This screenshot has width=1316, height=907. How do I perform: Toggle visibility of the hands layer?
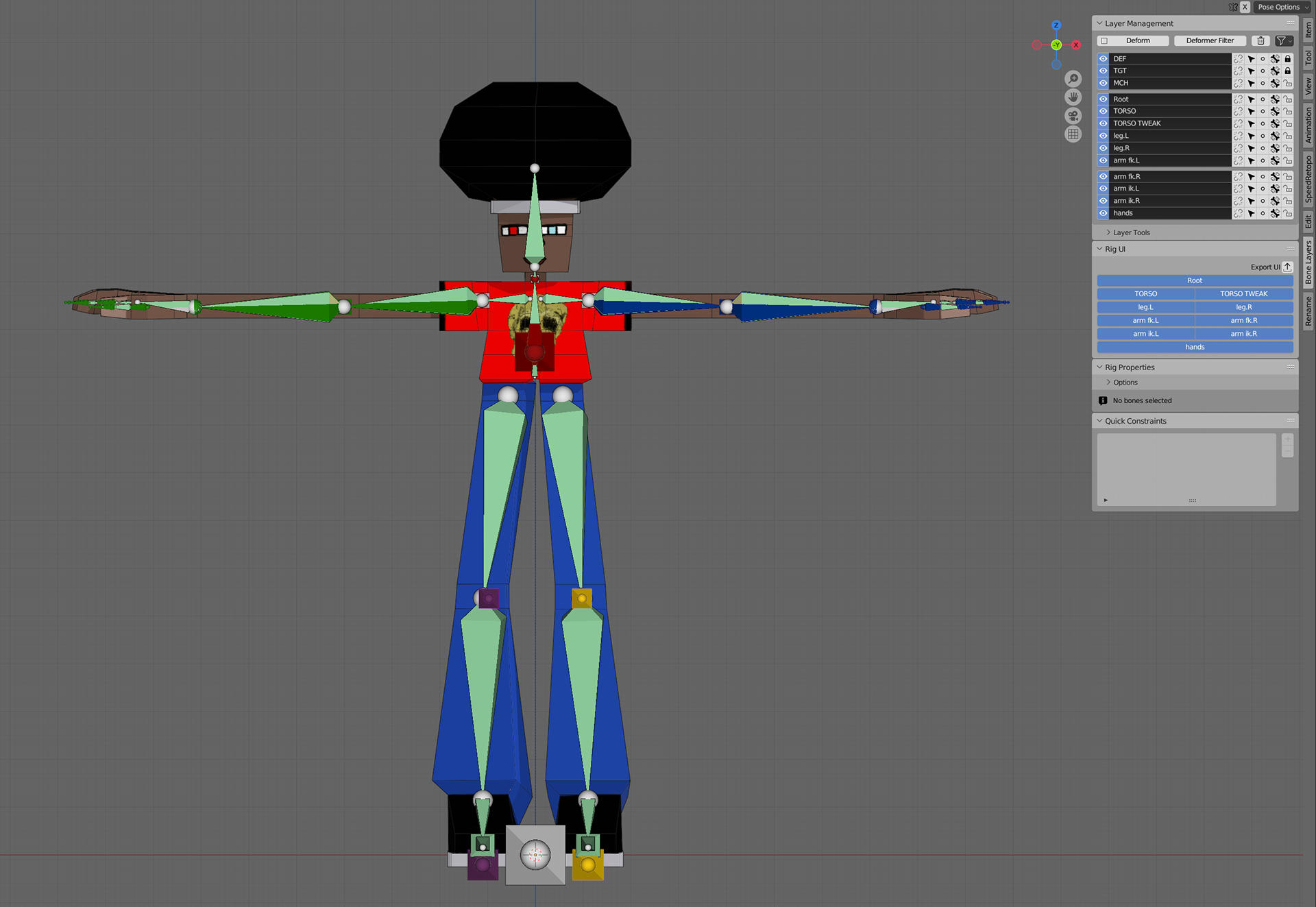[x=1103, y=214]
